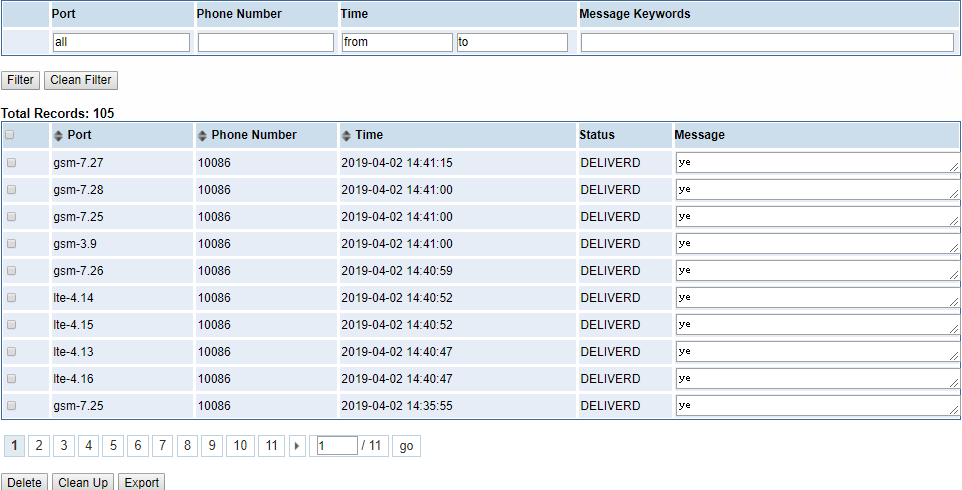Viewport: 962px width, 490px height.
Task: Click resize handle of gsm-7.28 message box
Action: pyautogui.click(x=953, y=194)
